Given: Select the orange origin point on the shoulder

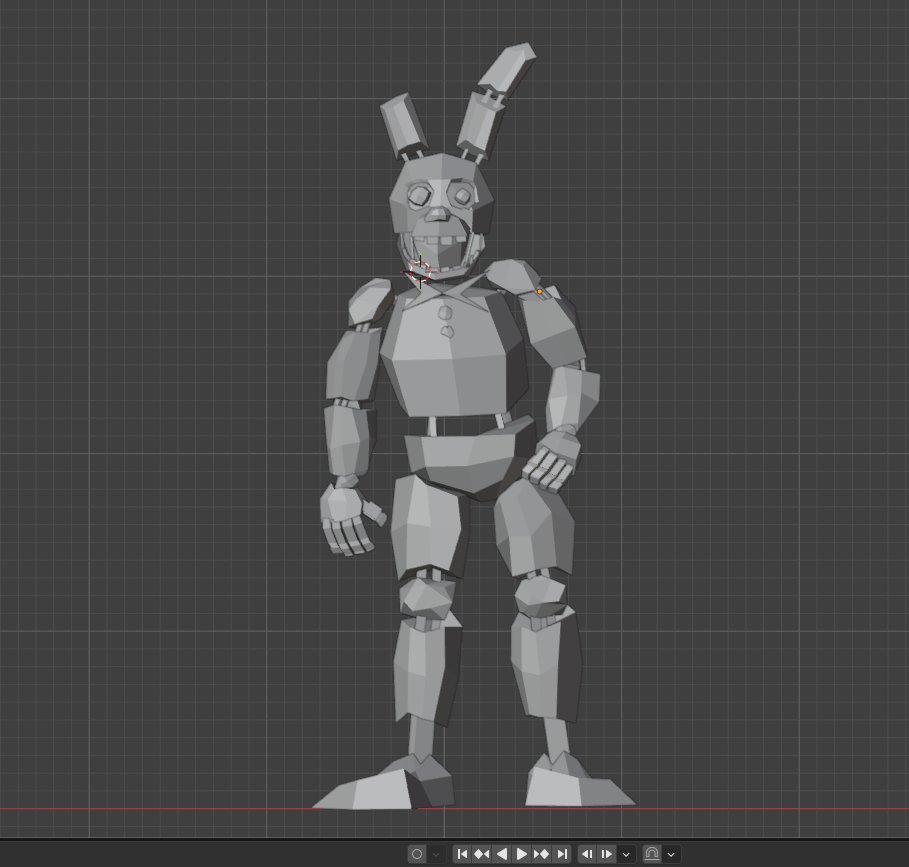Looking at the screenshot, I should click(540, 292).
